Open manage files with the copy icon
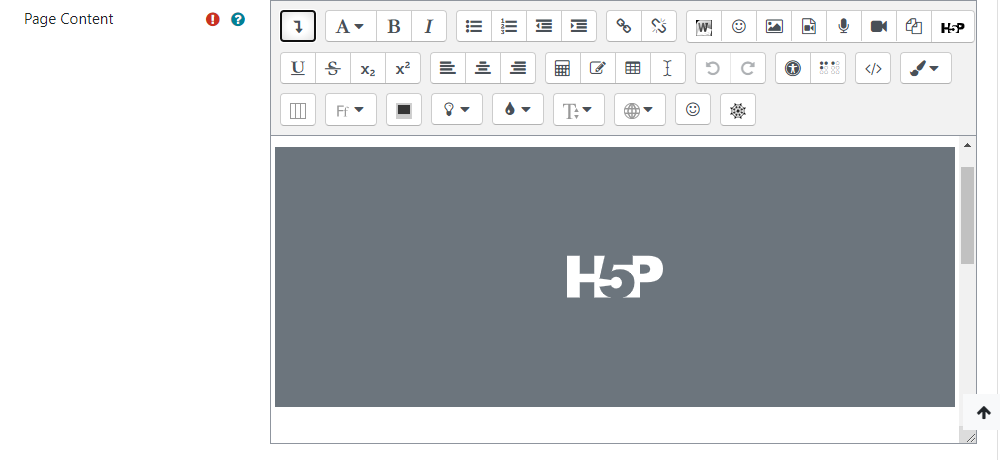Screen dimensions: 1000x460 point(915,26)
